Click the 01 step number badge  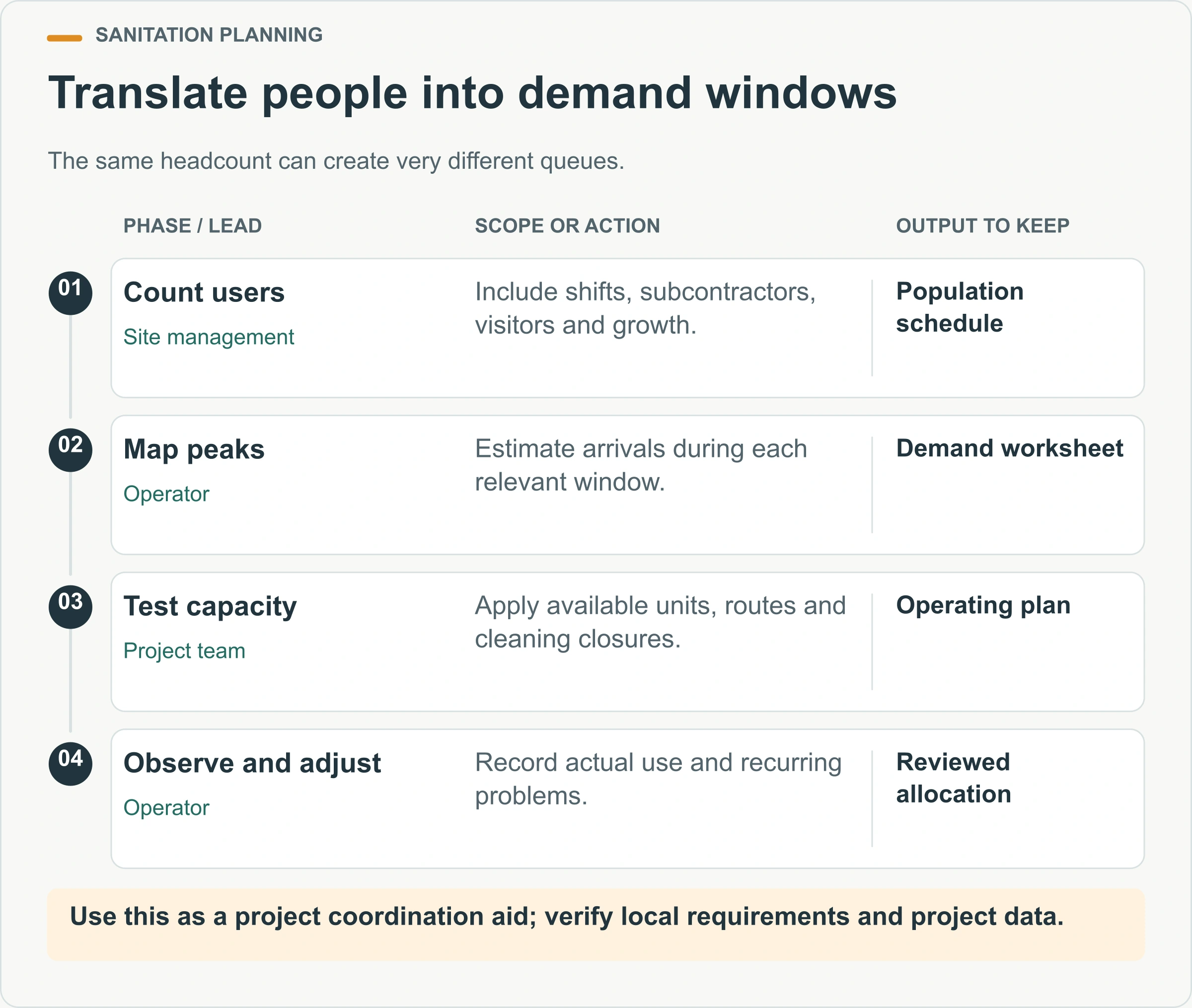[x=71, y=293]
